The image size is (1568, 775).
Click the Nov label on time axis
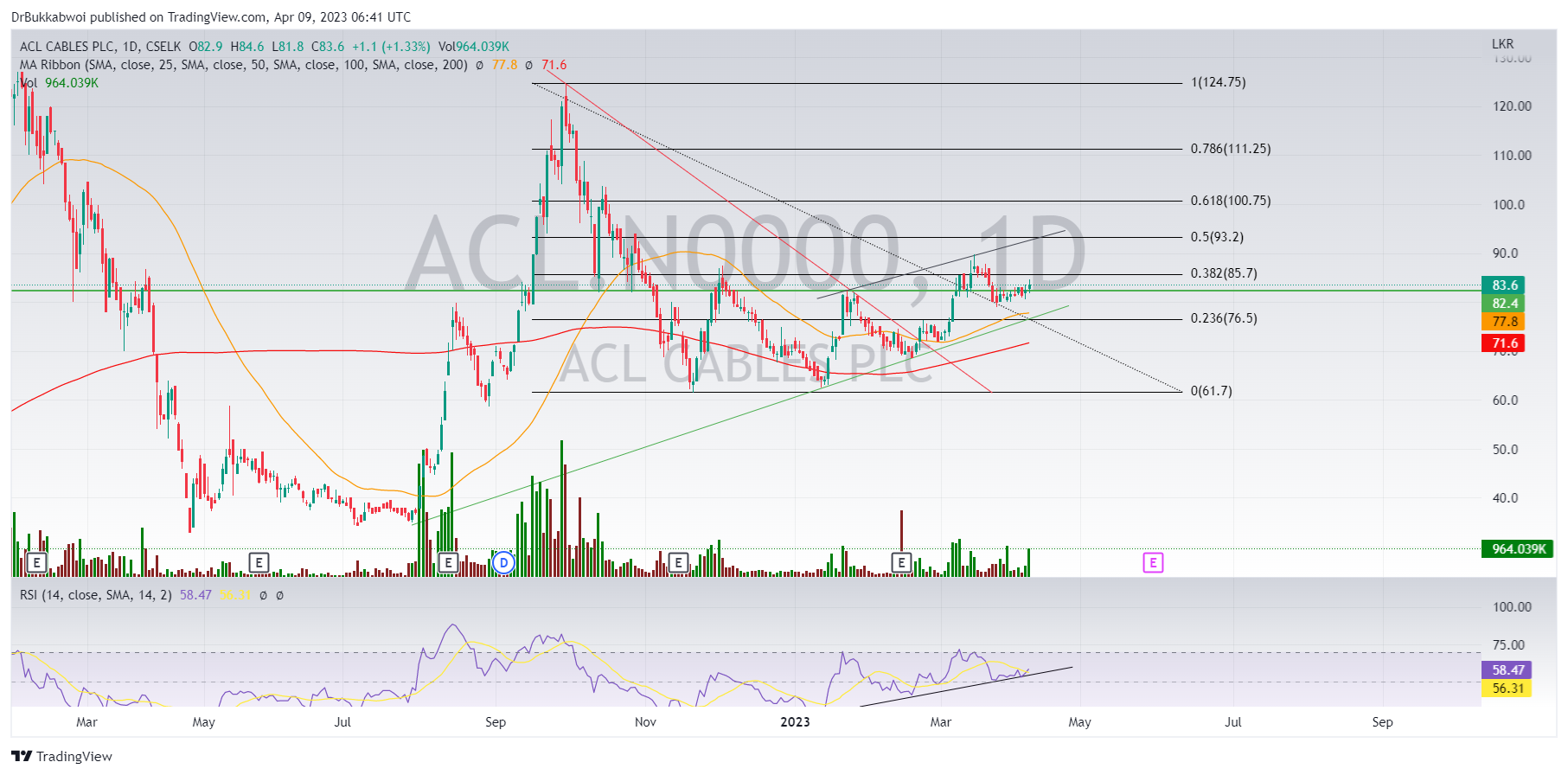tap(645, 722)
